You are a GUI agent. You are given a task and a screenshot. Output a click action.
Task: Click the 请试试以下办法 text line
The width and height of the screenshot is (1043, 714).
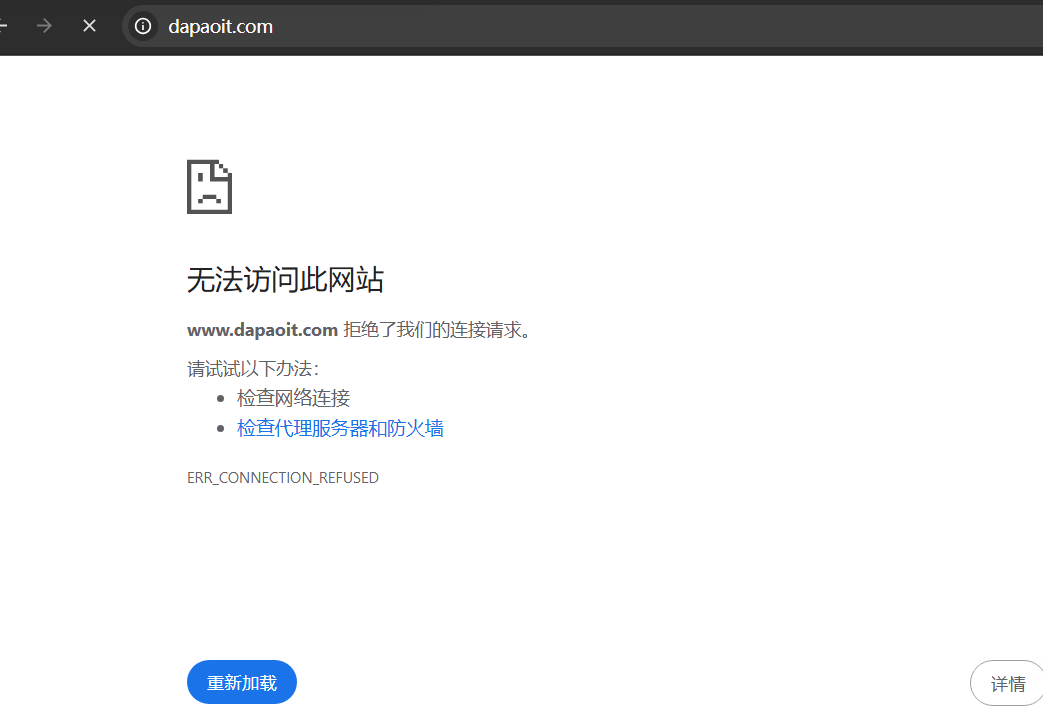coord(253,368)
